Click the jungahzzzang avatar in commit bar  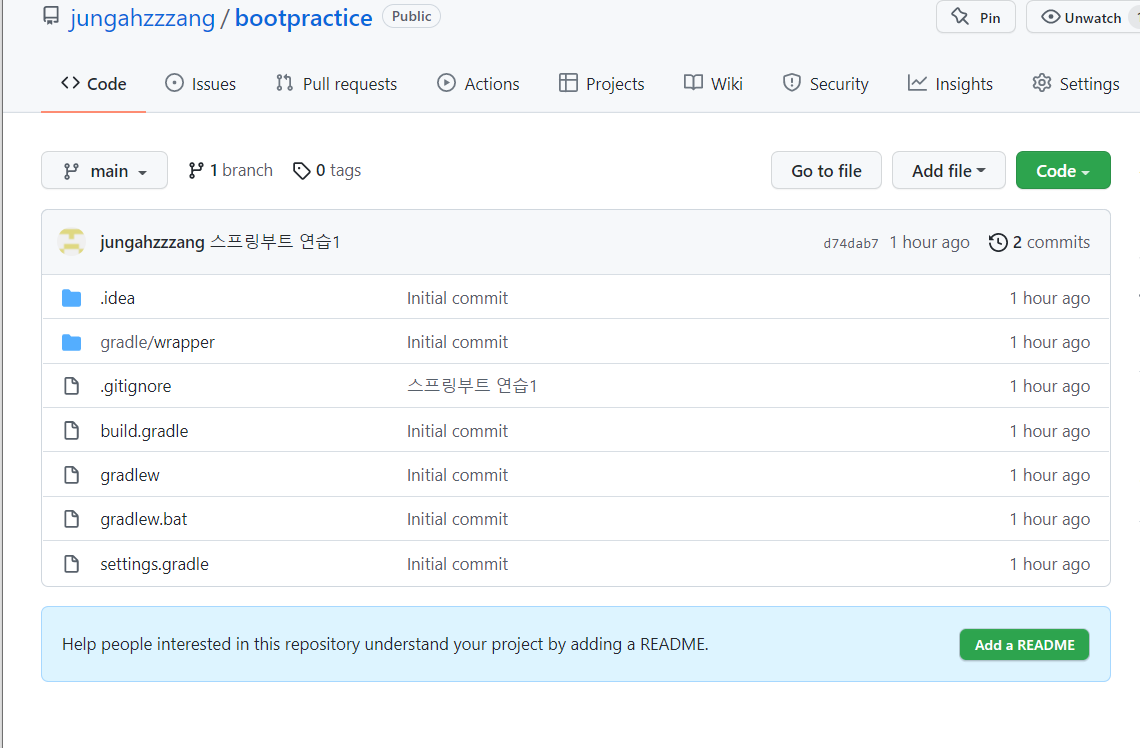pyautogui.click(x=71, y=242)
